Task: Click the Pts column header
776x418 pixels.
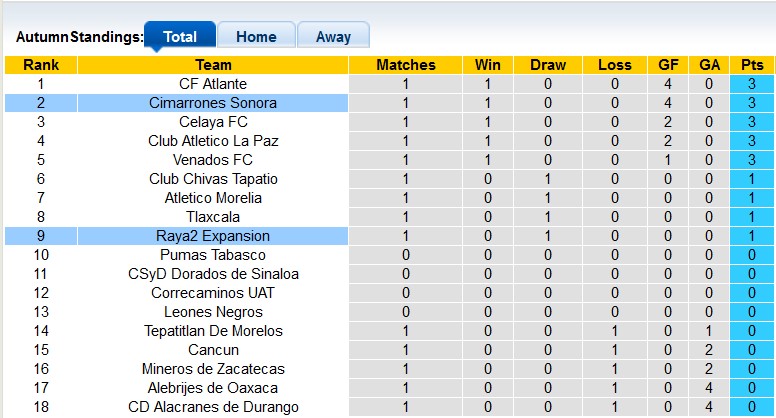Action: [752, 65]
